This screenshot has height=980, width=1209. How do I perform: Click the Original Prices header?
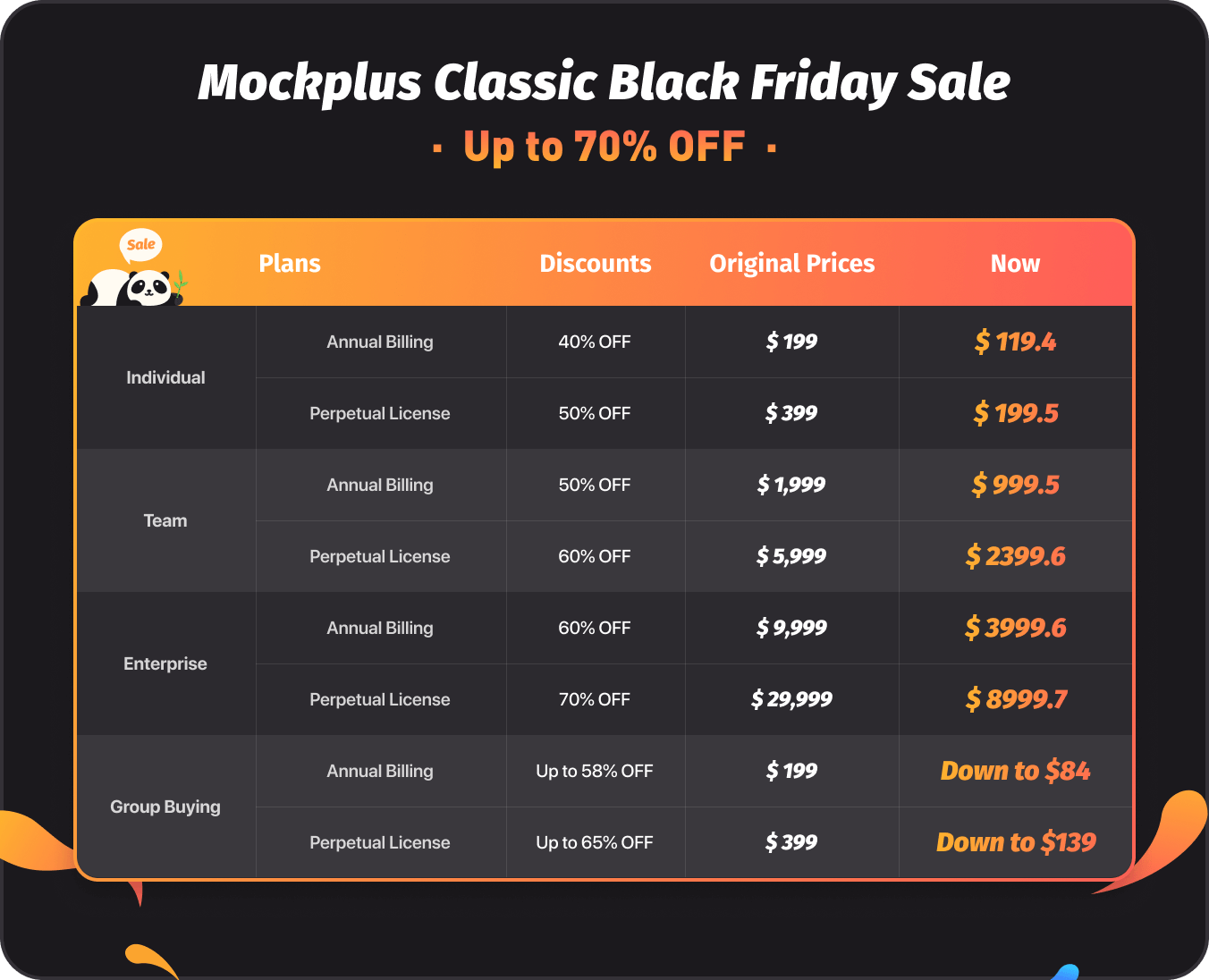click(x=792, y=264)
